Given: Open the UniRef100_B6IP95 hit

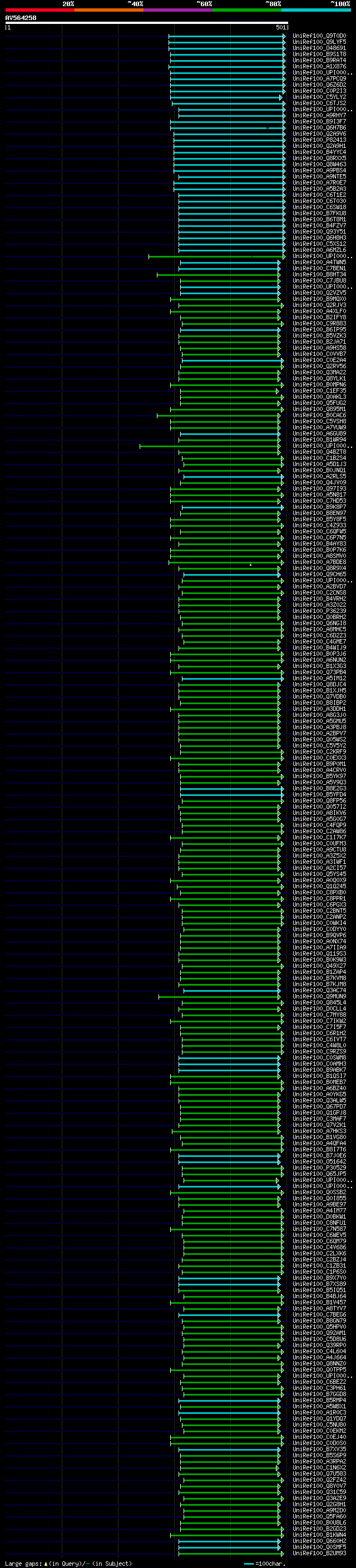Looking at the screenshot, I should (319, 329).
